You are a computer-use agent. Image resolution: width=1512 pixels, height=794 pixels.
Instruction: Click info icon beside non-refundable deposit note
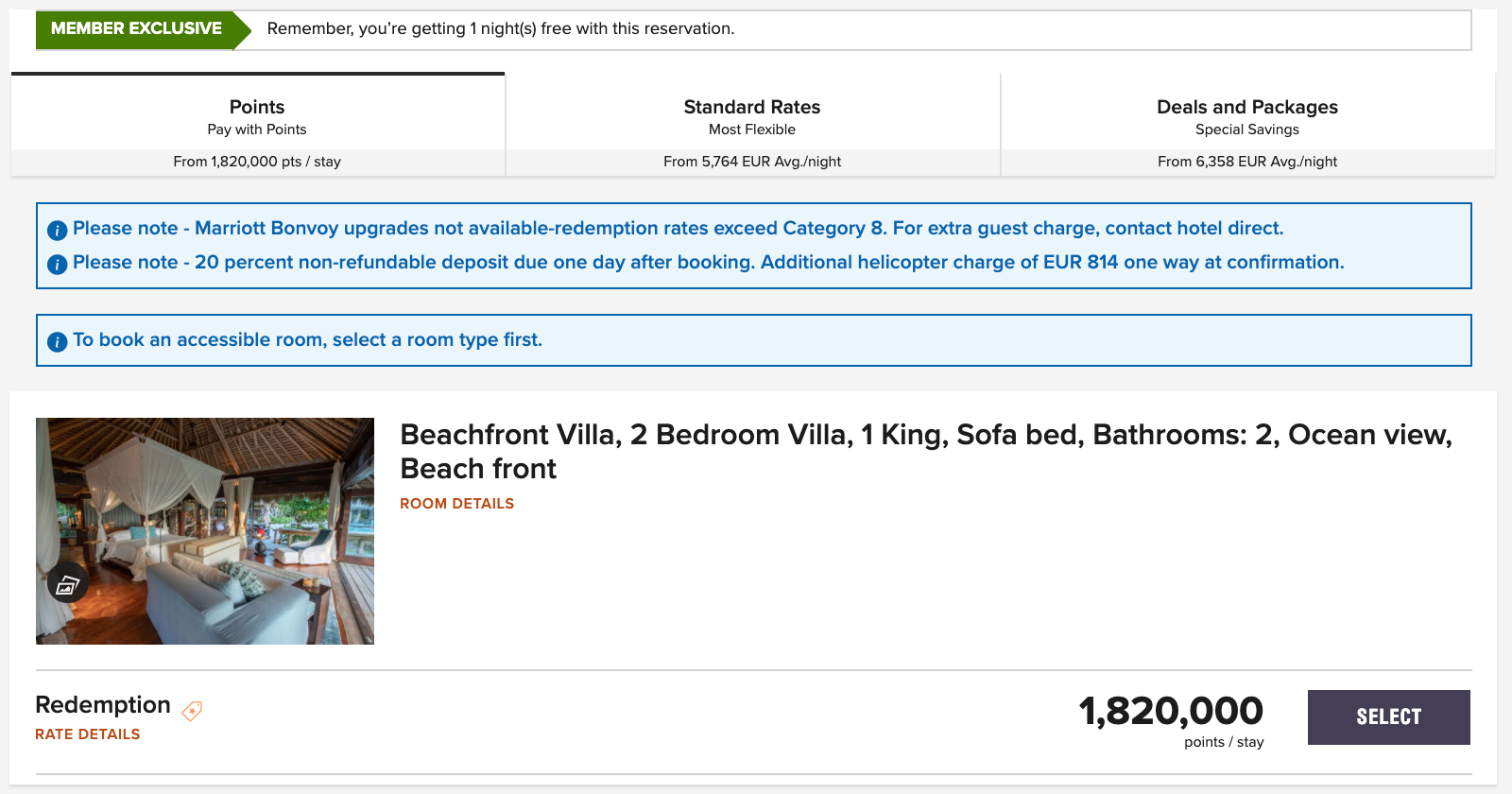[x=57, y=264]
